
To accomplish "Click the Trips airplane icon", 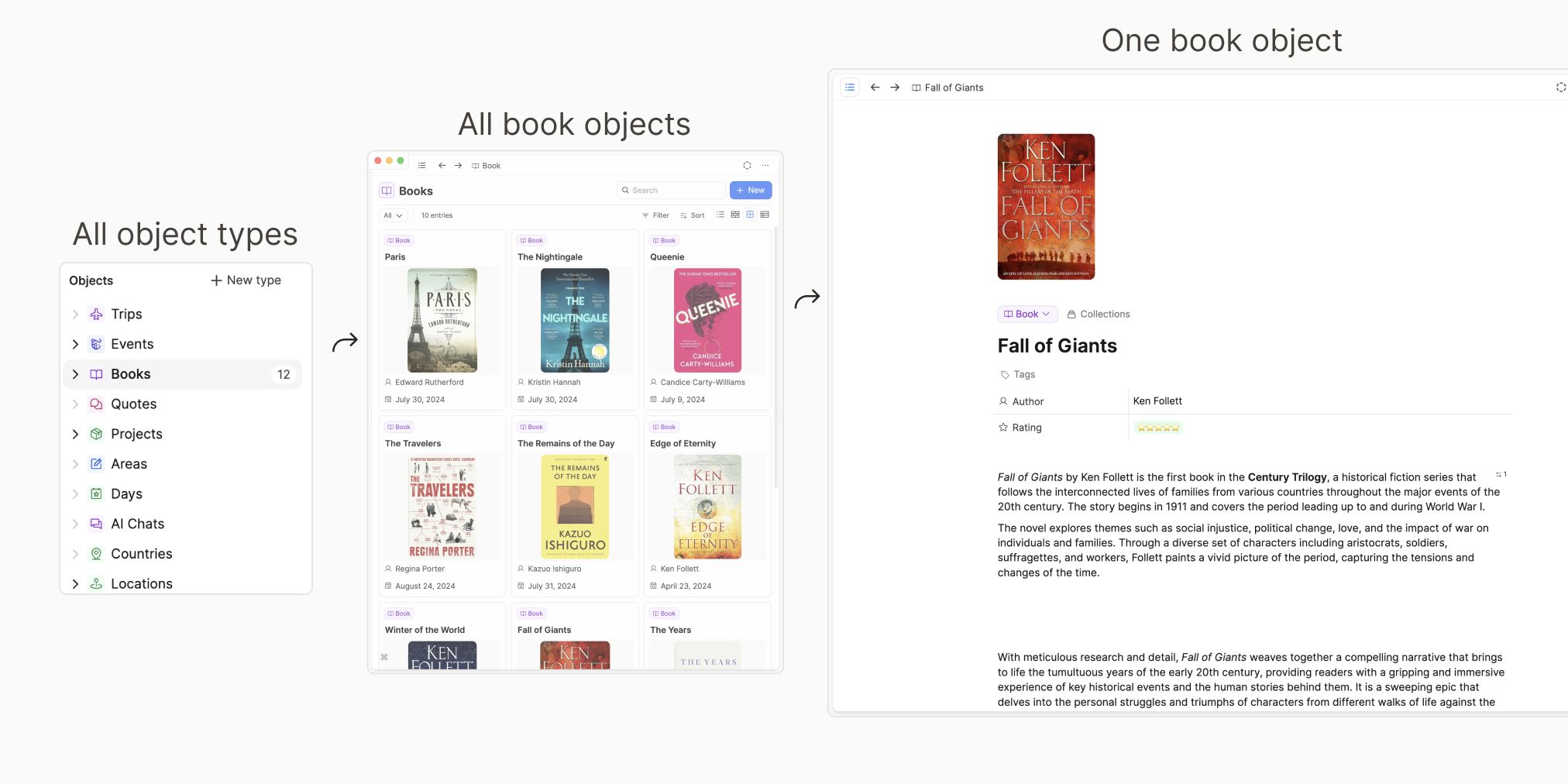I will click(x=96, y=315).
